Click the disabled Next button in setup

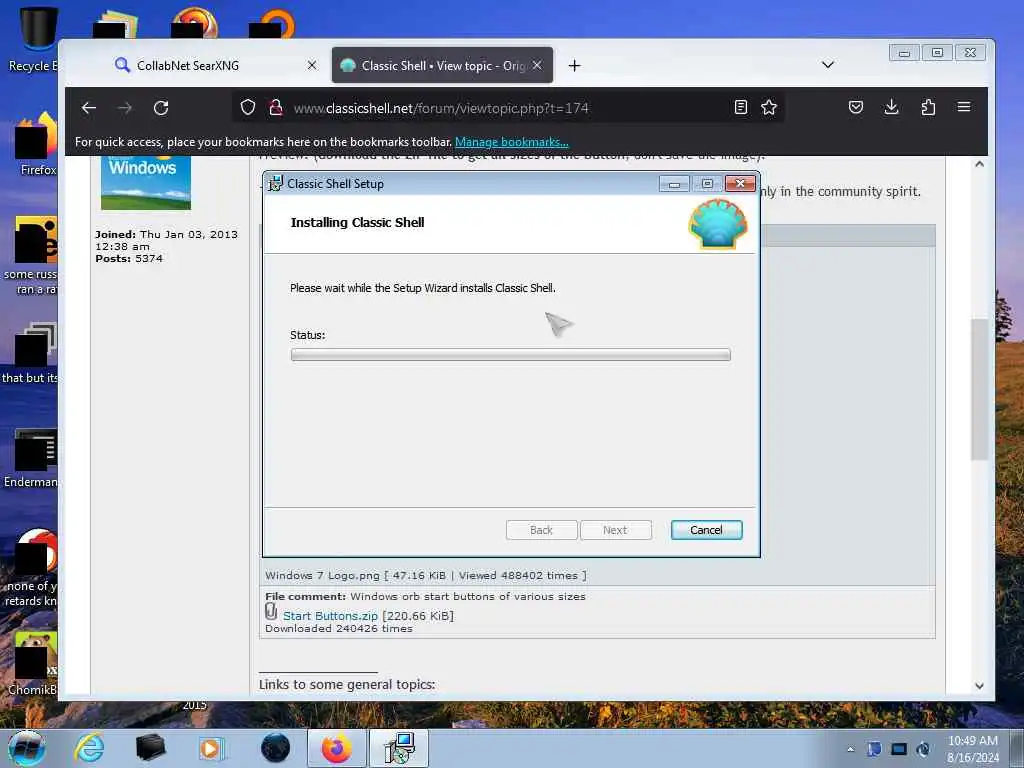(x=615, y=530)
